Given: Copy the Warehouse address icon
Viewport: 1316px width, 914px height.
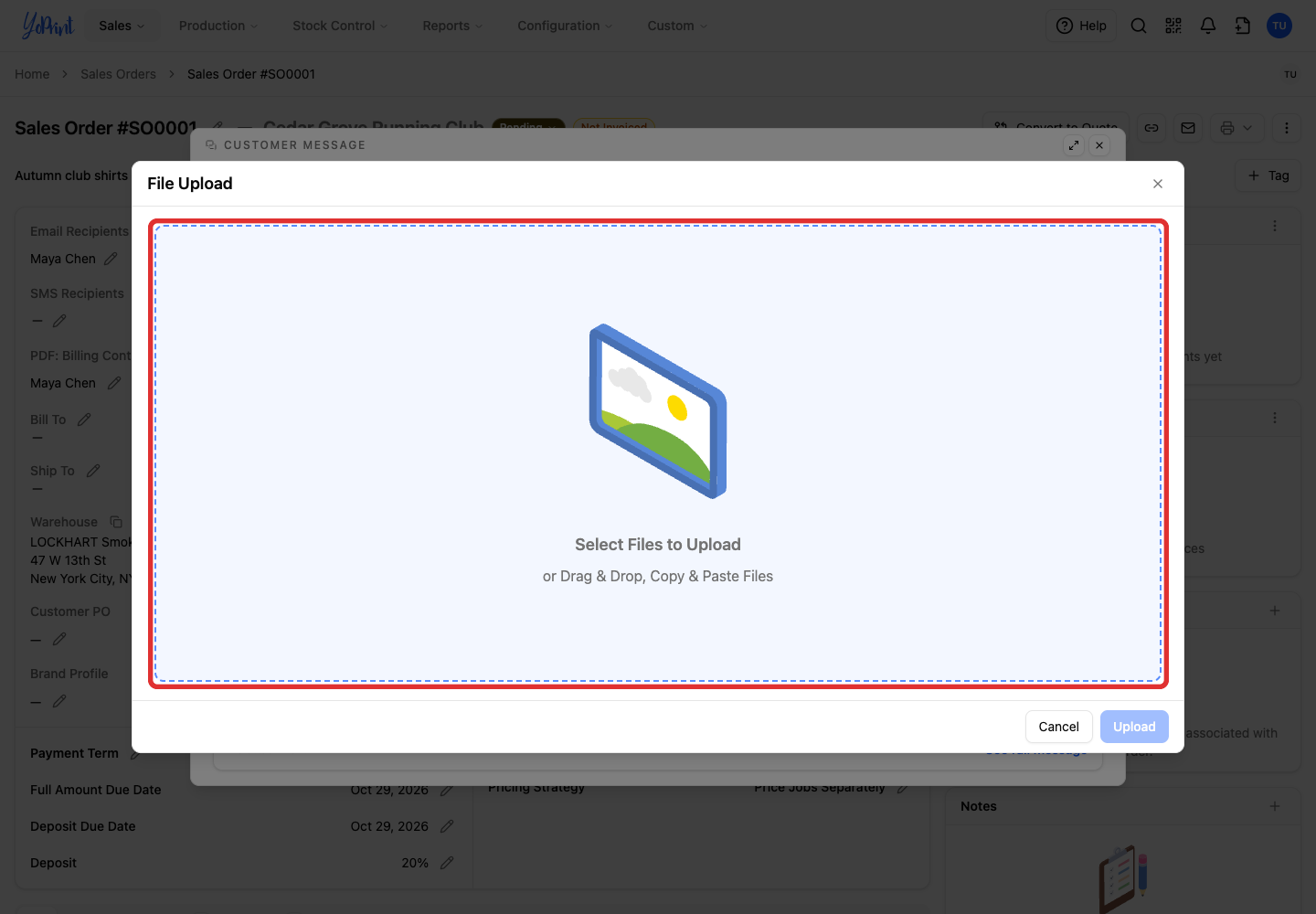Looking at the screenshot, I should click(x=116, y=522).
